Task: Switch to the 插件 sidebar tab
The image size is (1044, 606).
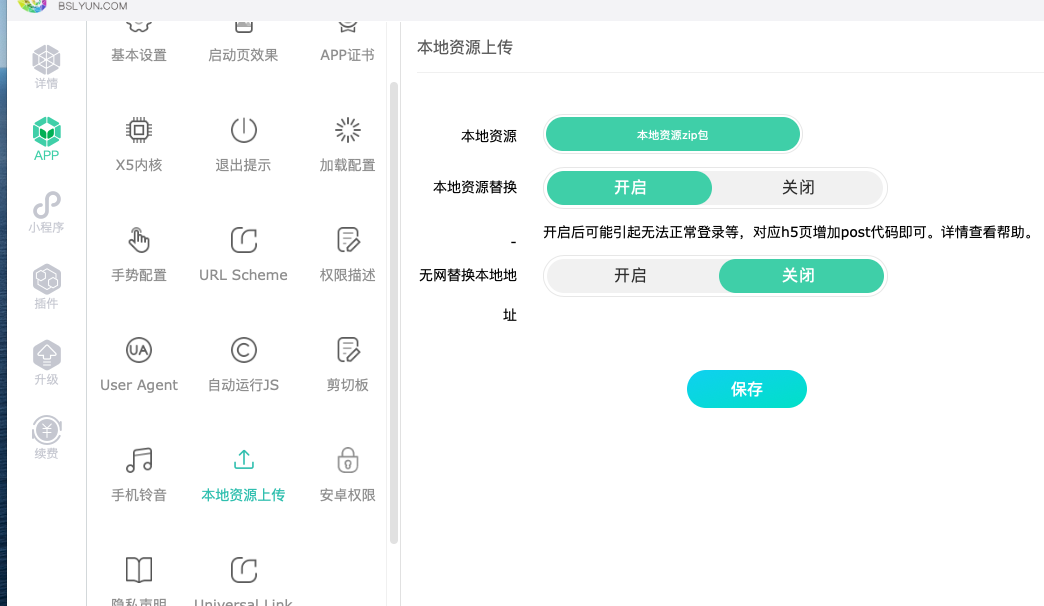Action: 46,287
